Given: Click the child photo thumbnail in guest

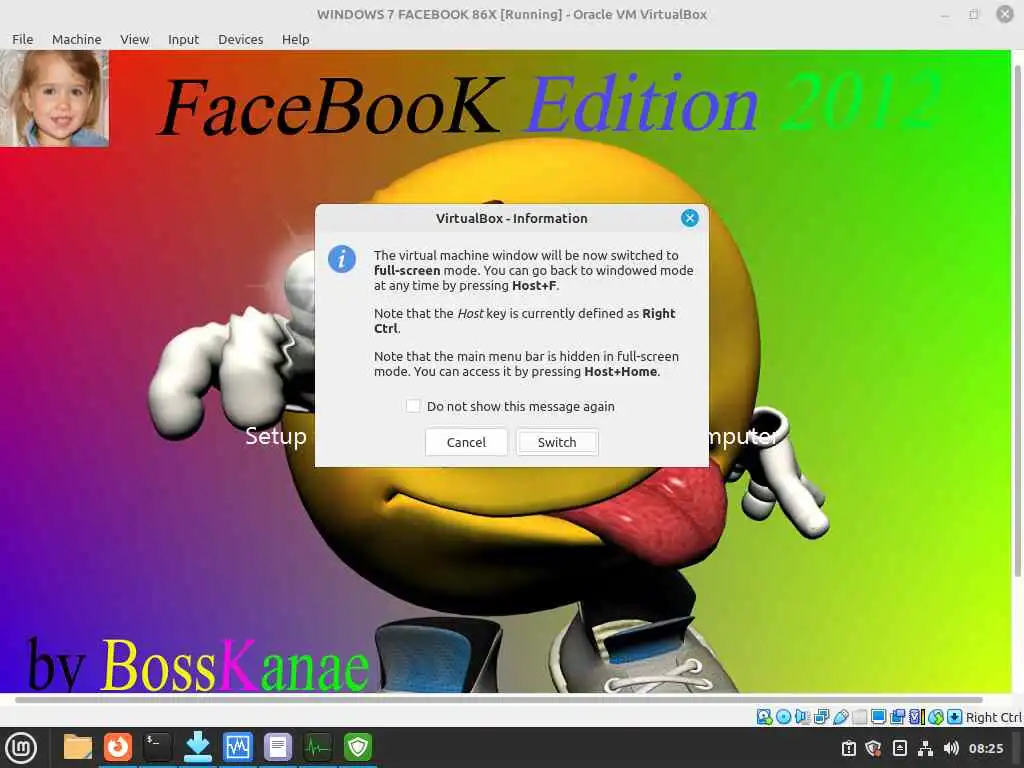Looking at the screenshot, I should coord(55,99).
